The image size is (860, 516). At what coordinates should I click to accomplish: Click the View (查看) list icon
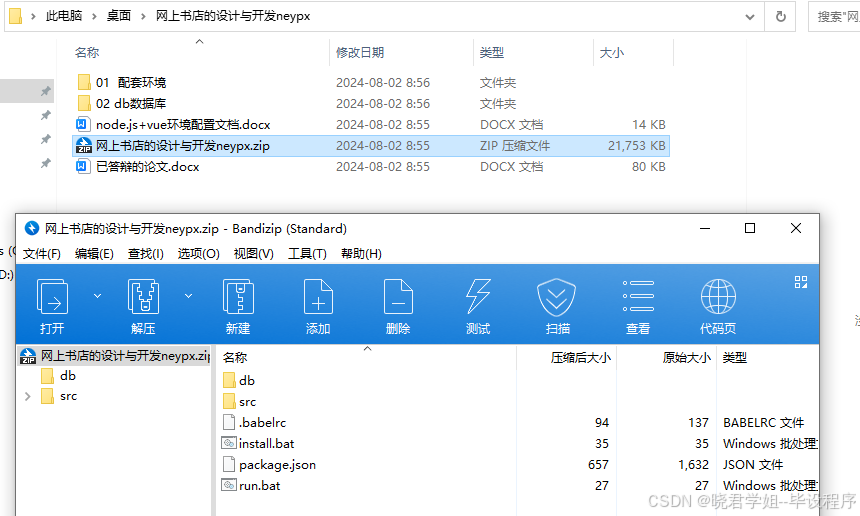(638, 297)
